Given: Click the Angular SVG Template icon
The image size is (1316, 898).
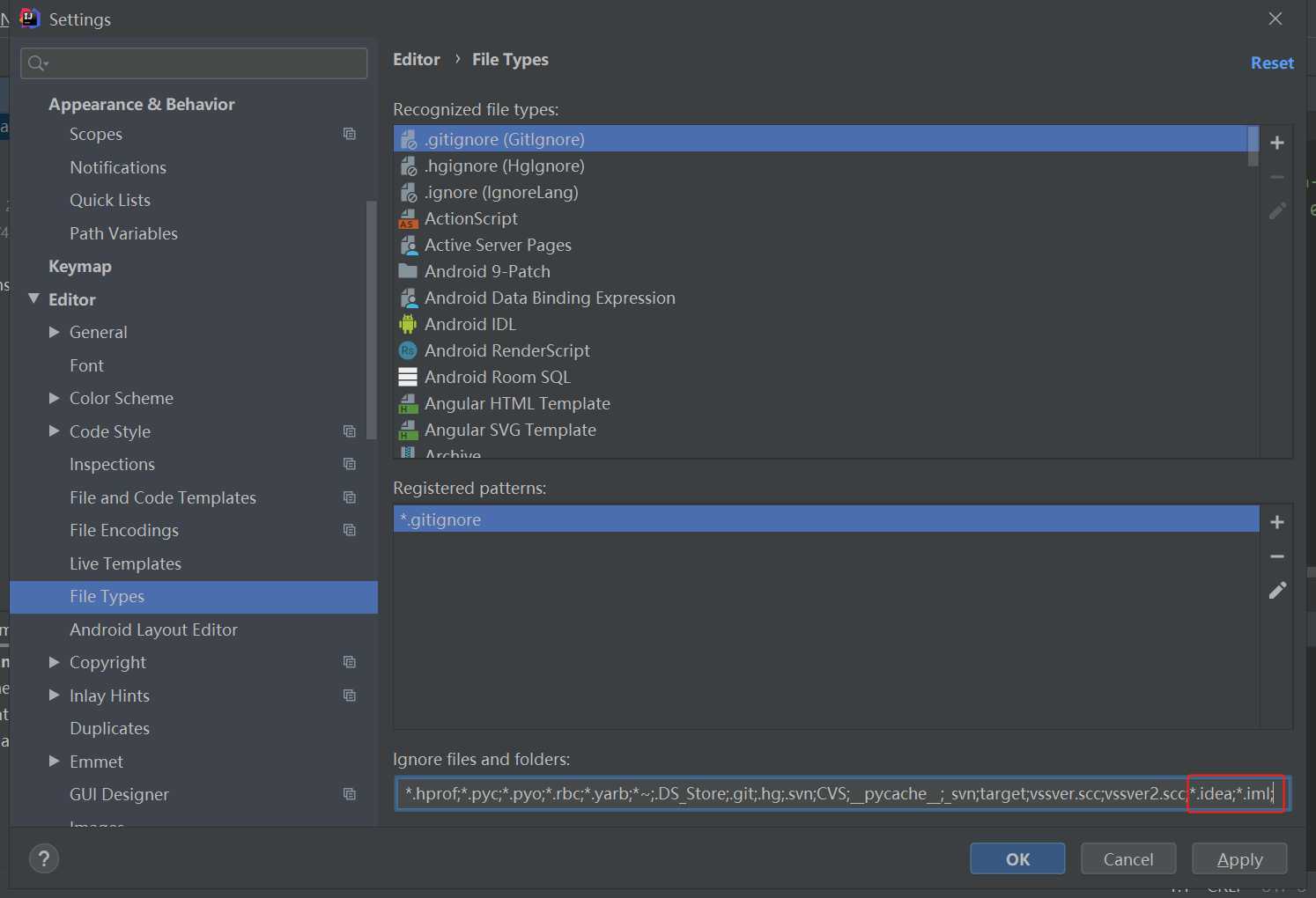Looking at the screenshot, I should (x=408, y=430).
